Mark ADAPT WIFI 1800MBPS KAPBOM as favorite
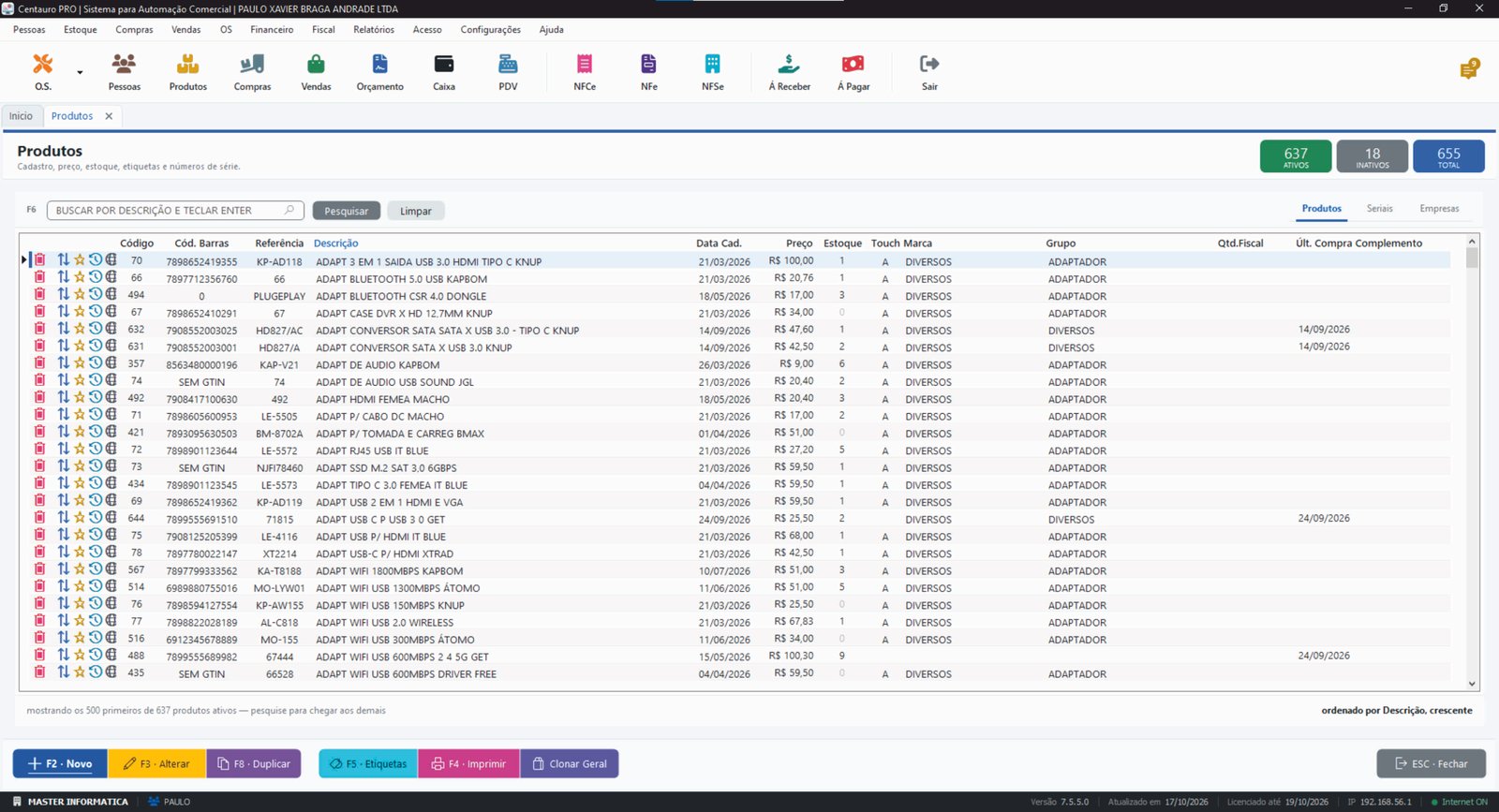Viewport: 1499px width, 812px height. (80, 569)
